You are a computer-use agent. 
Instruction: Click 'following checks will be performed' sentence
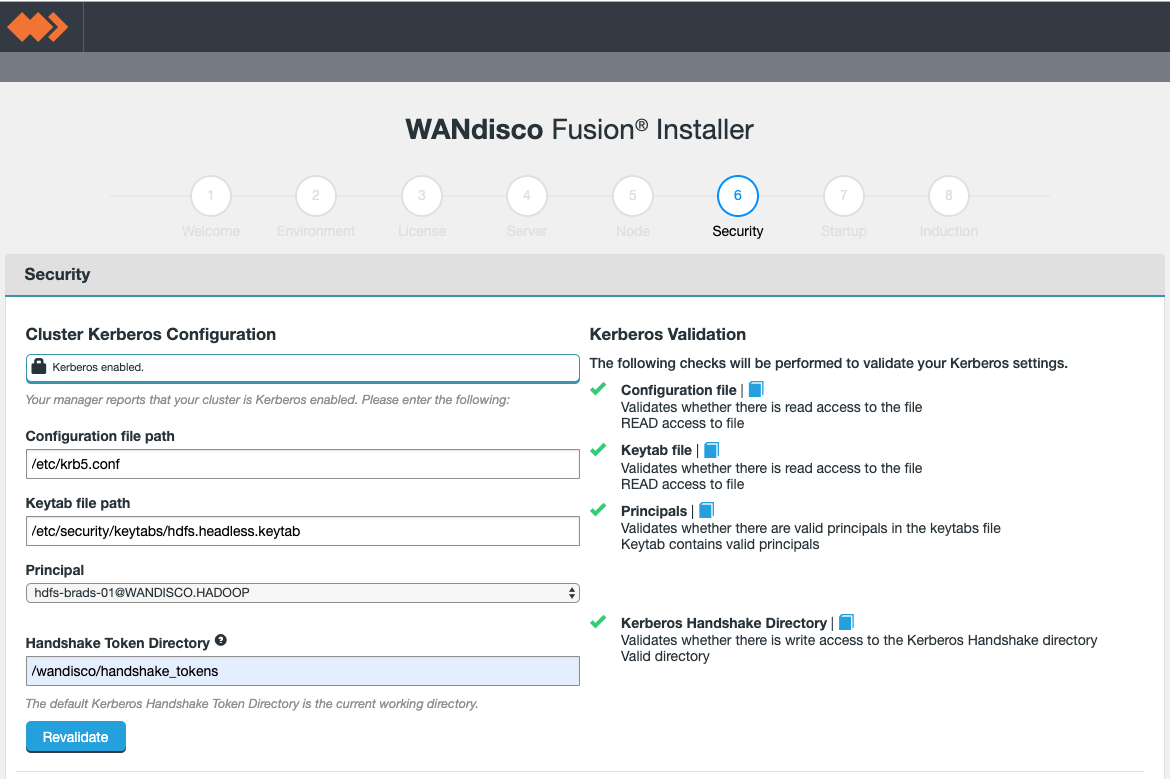point(828,363)
